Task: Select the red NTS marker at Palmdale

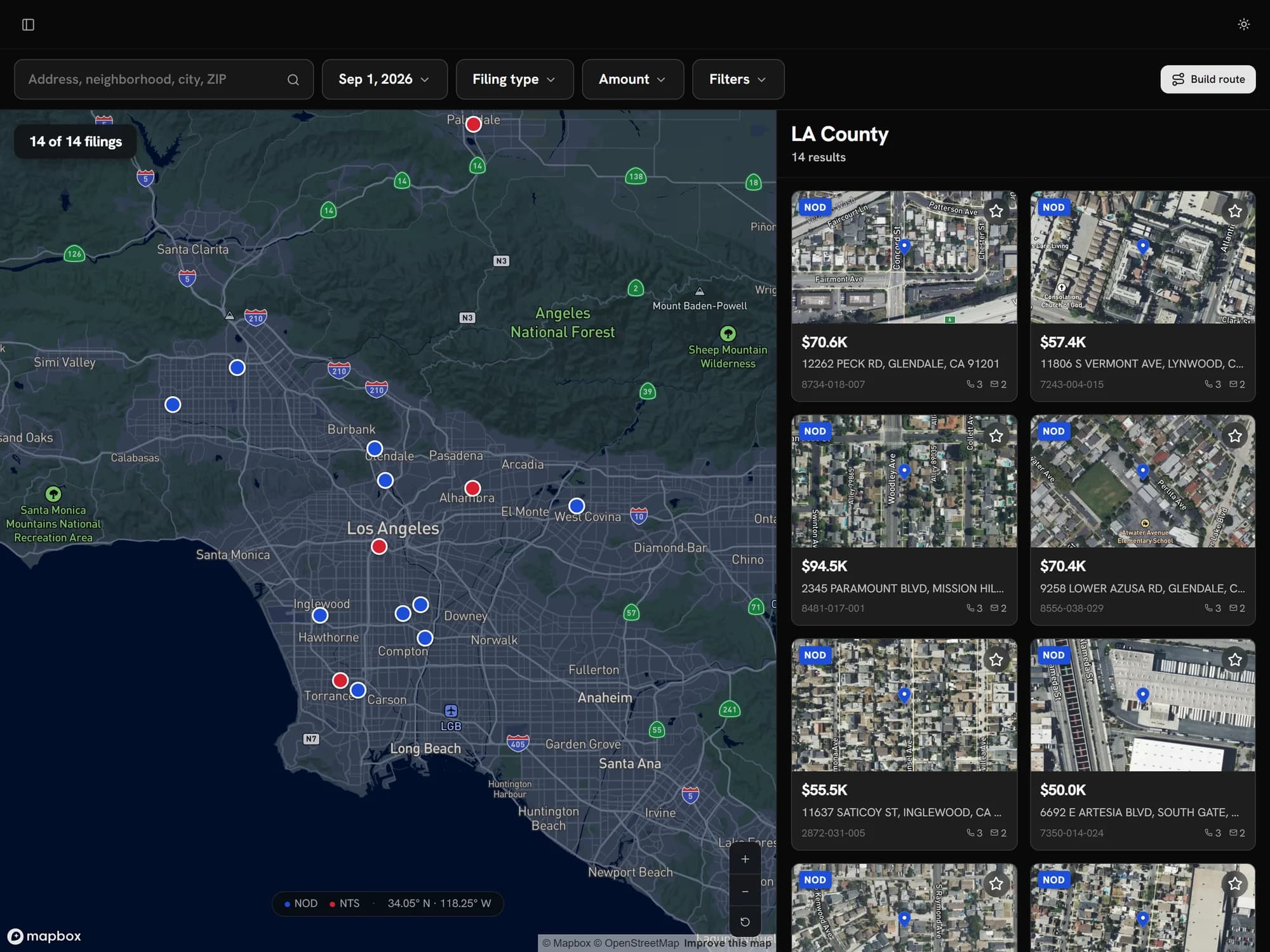Action: point(473,124)
